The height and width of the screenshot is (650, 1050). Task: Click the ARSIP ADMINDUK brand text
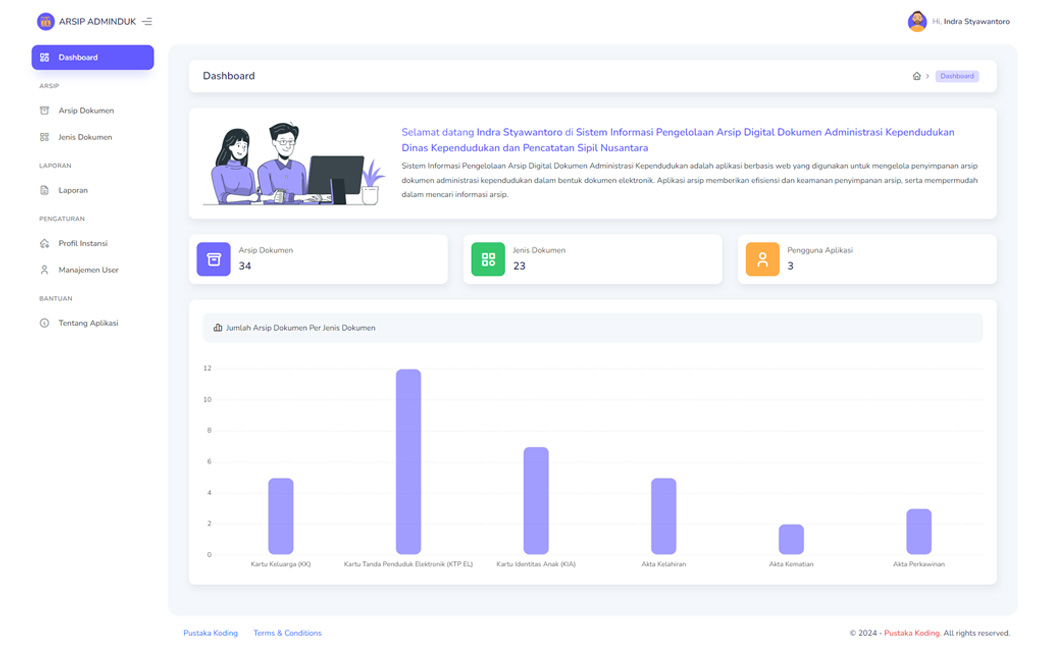[97, 21]
